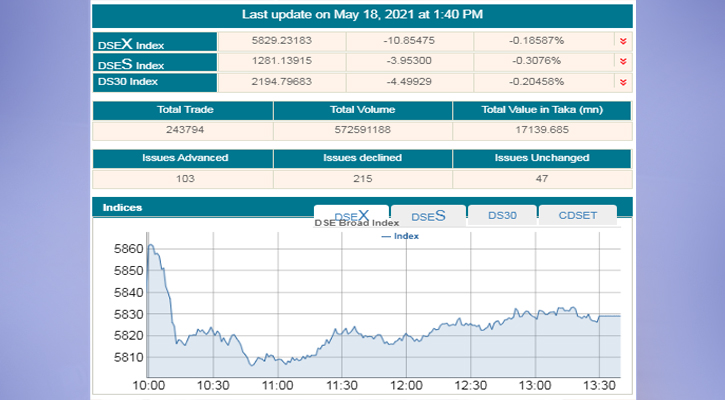Click the Indices panel title bar

(200, 208)
